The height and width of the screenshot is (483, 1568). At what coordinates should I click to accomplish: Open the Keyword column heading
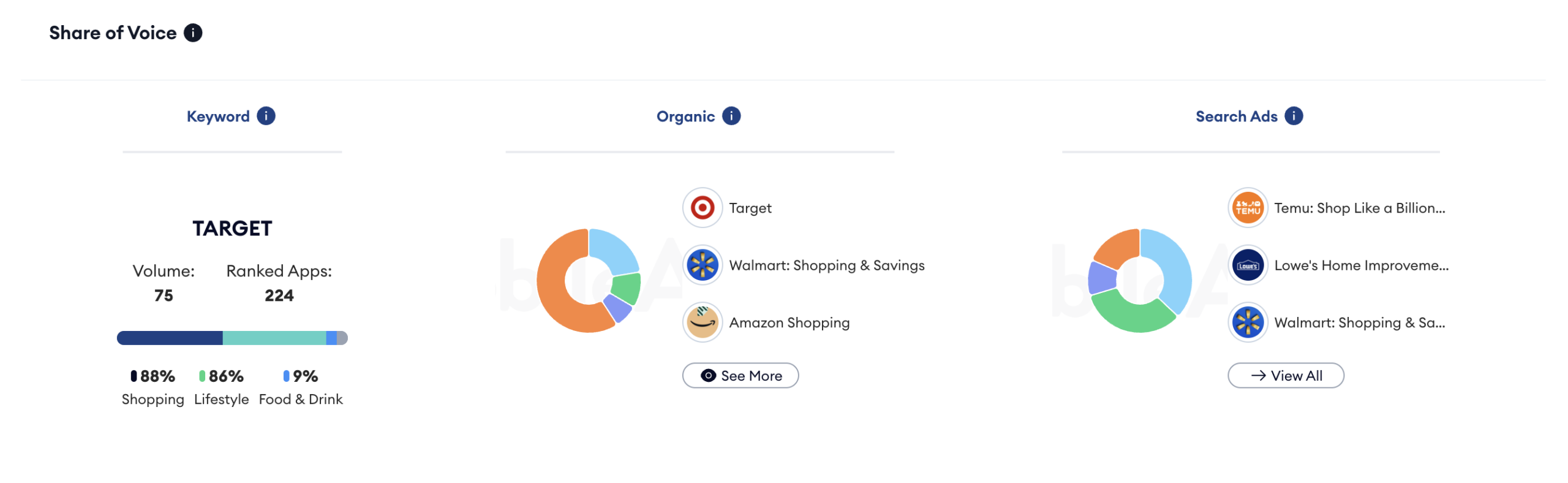click(x=218, y=116)
